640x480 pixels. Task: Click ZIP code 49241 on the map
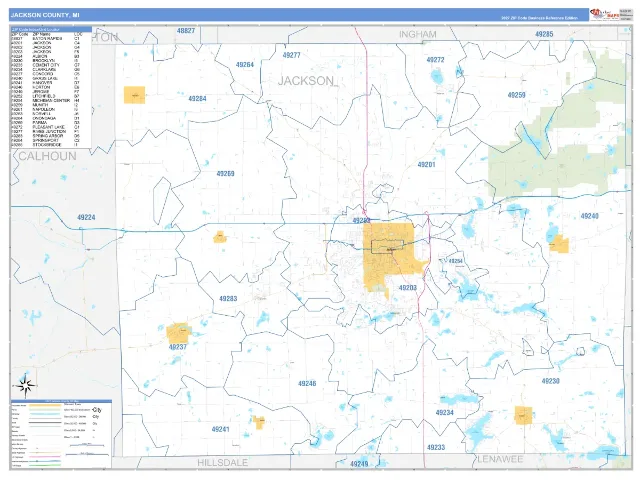click(x=220, y=429)
